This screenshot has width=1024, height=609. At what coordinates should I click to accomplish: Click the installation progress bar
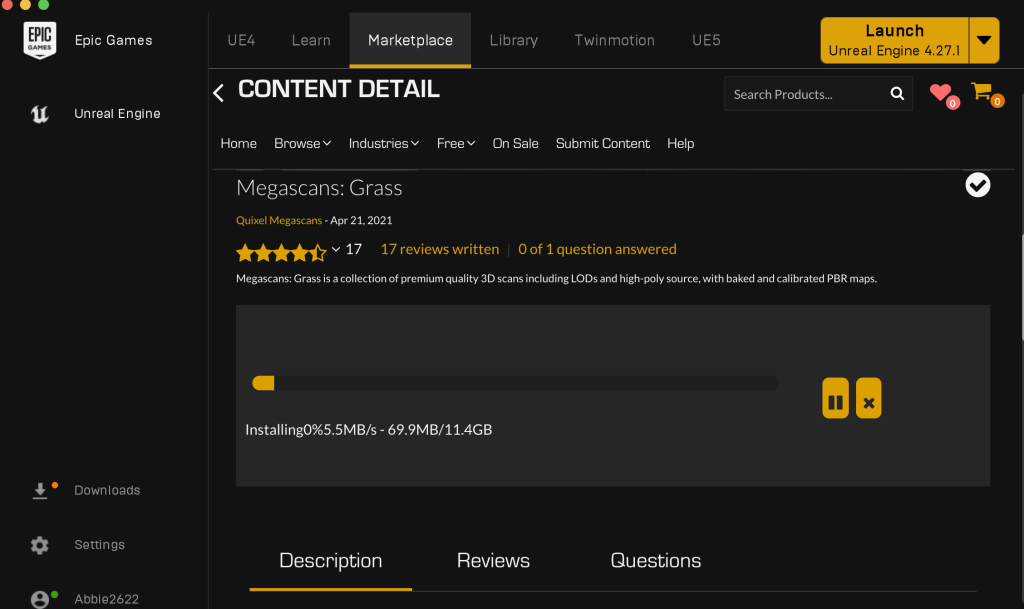(x=515, y=383)
